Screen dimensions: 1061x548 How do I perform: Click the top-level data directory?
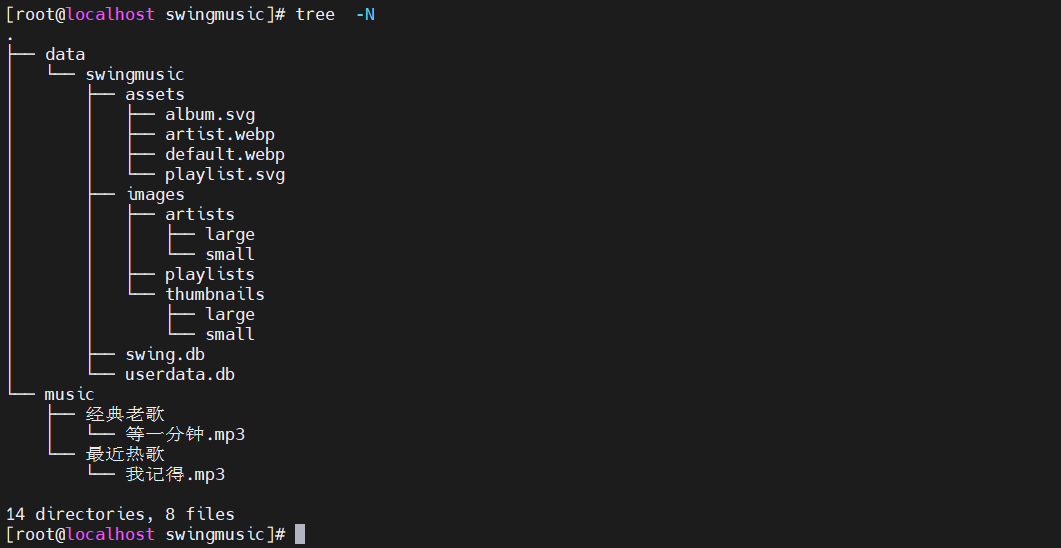(65, 54)
